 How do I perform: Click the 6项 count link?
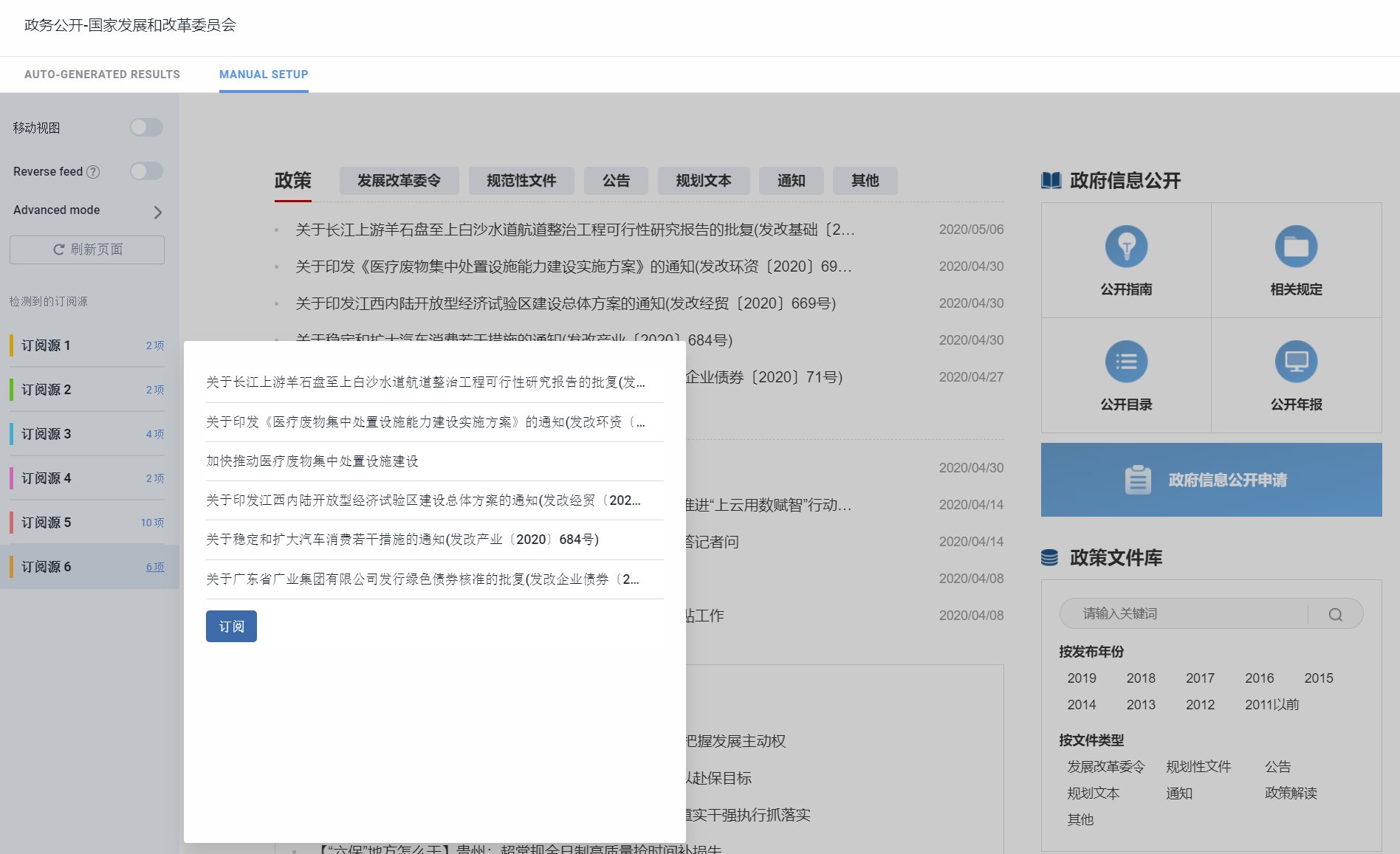point(155,567)
